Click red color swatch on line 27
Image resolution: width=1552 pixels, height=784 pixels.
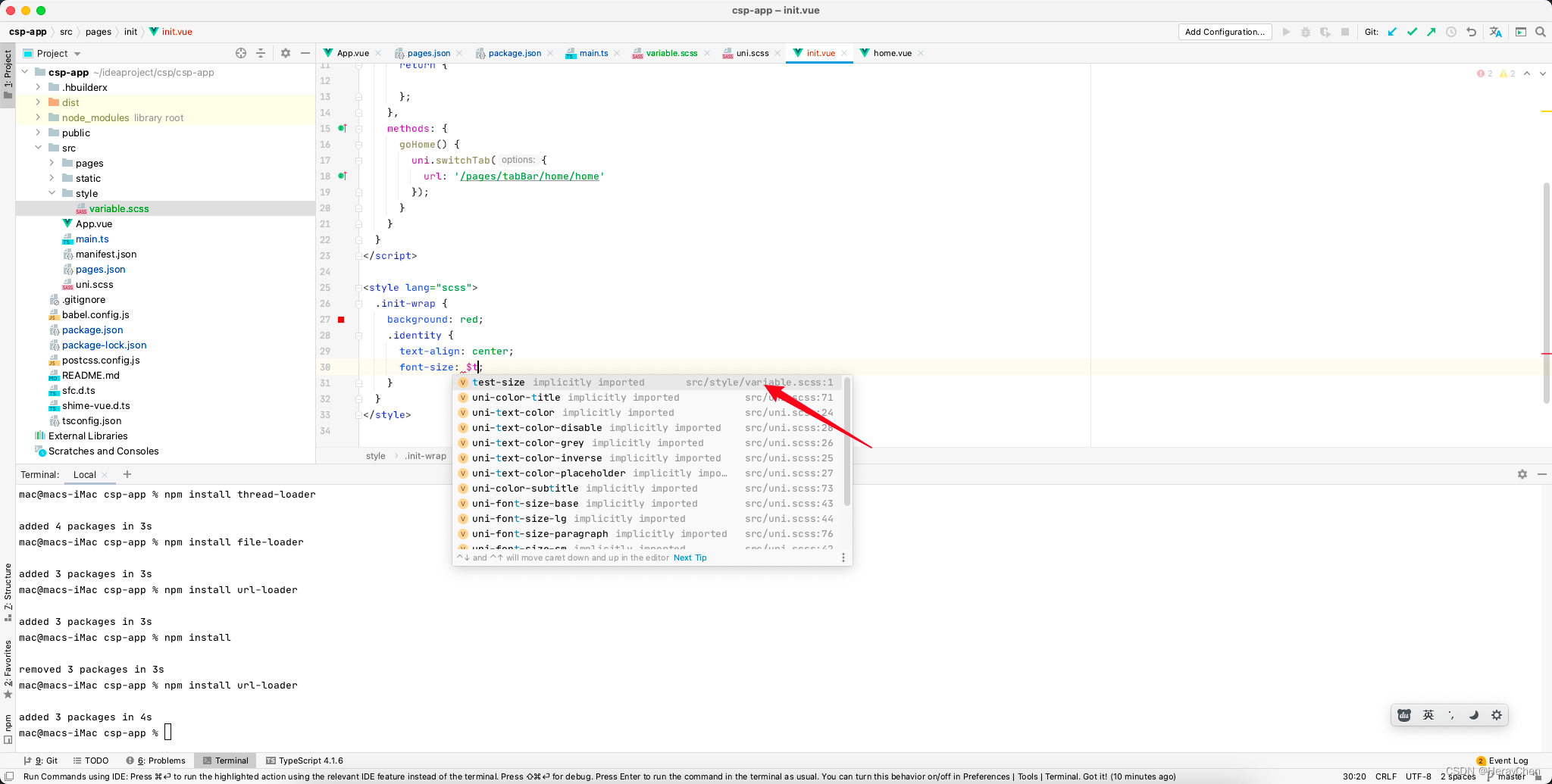(x=341, y=320)
